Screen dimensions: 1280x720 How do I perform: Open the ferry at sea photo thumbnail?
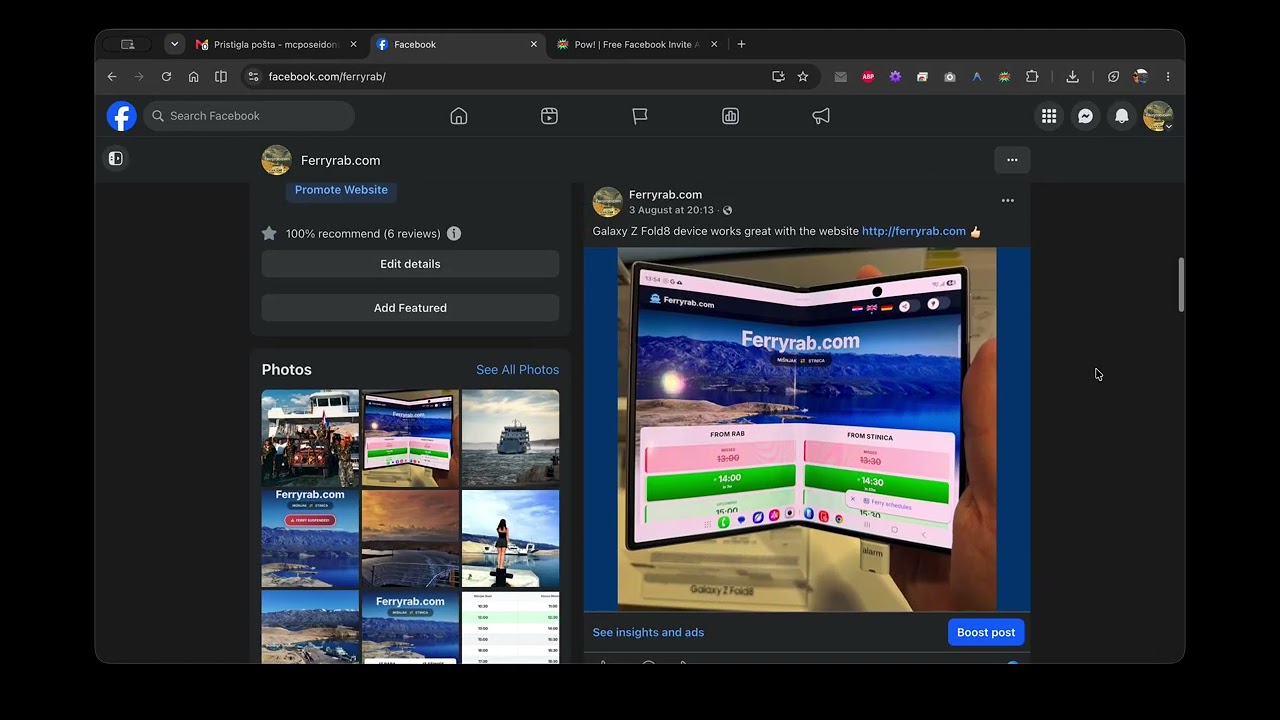pyautogui.click(x=511, y=438)
